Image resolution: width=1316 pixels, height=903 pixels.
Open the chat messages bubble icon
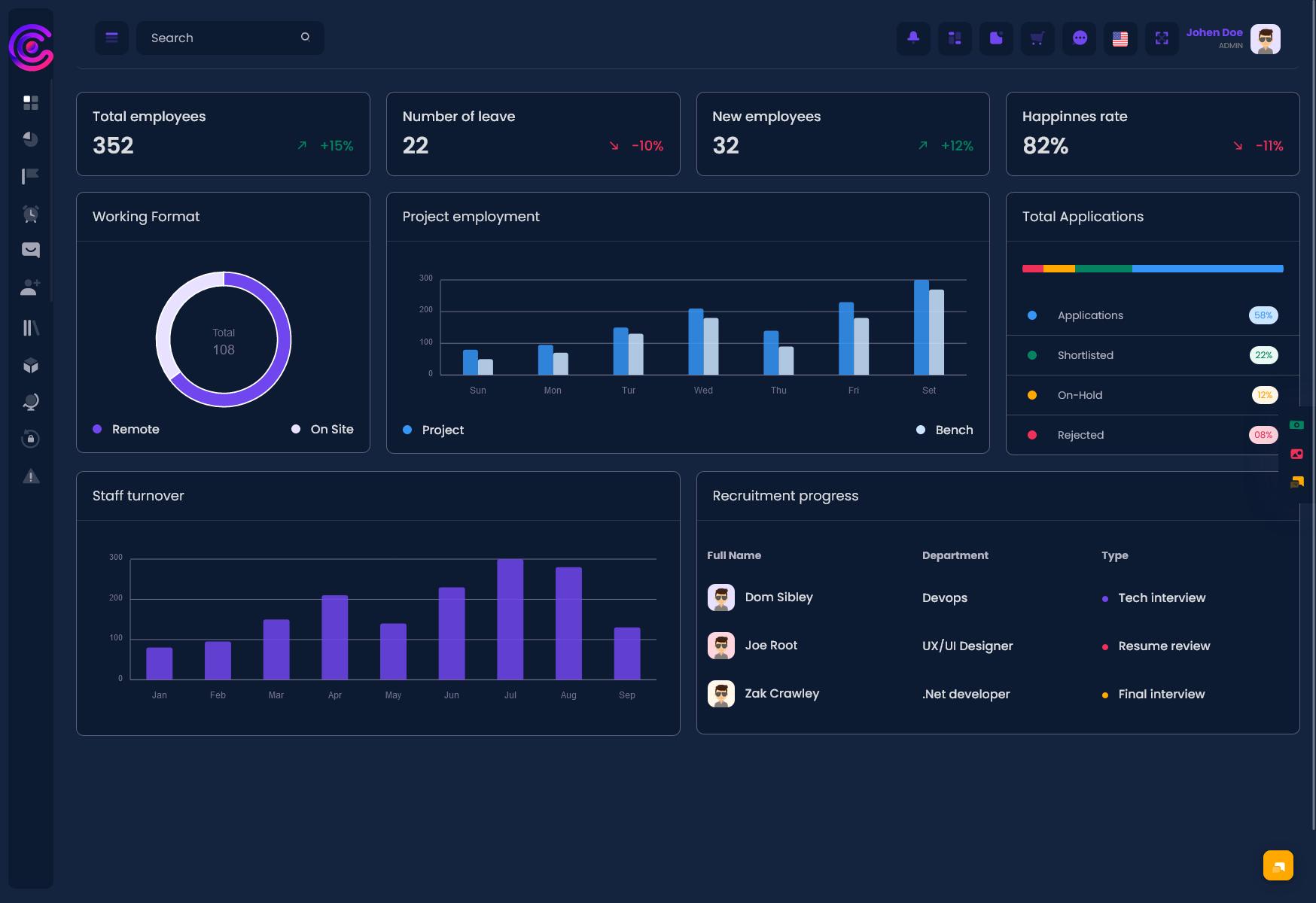[1079, 38]
